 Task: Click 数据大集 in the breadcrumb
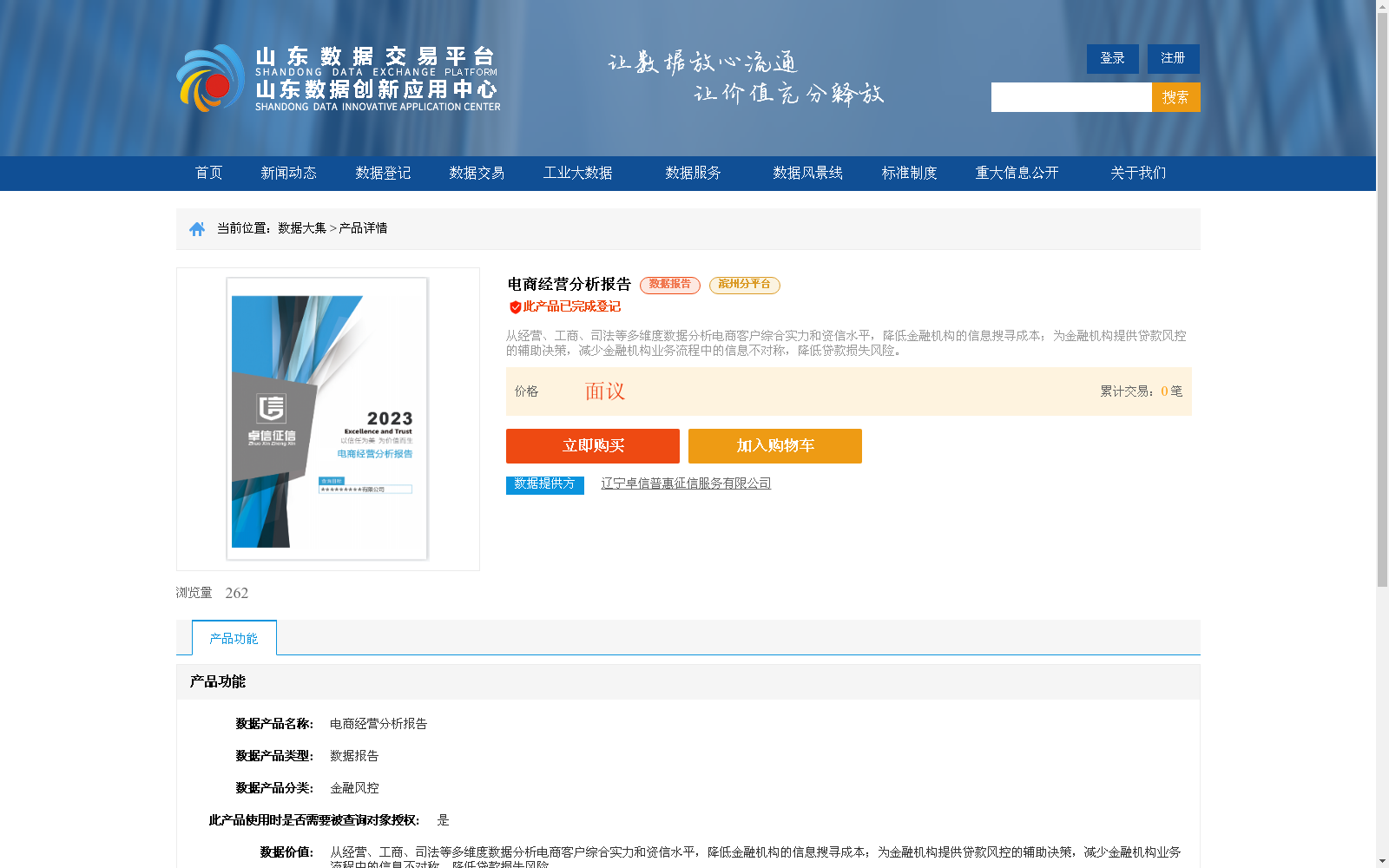302,228
